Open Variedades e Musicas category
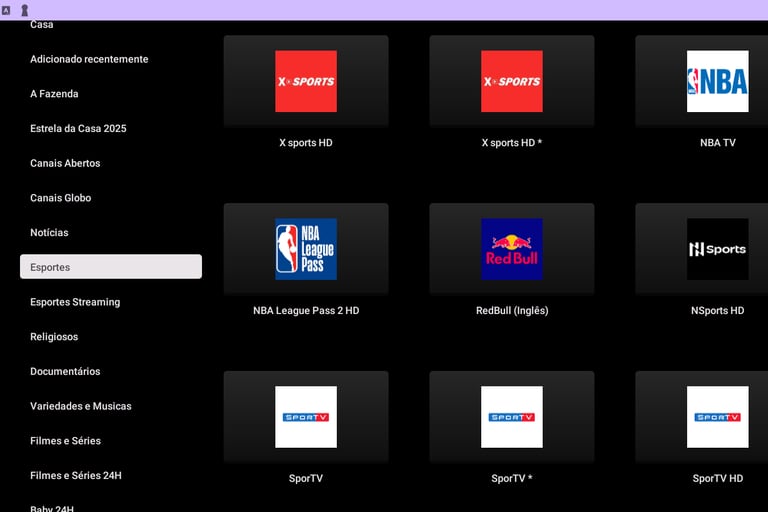The height and width of the screenshot is (512, 768). click(81, 406)
